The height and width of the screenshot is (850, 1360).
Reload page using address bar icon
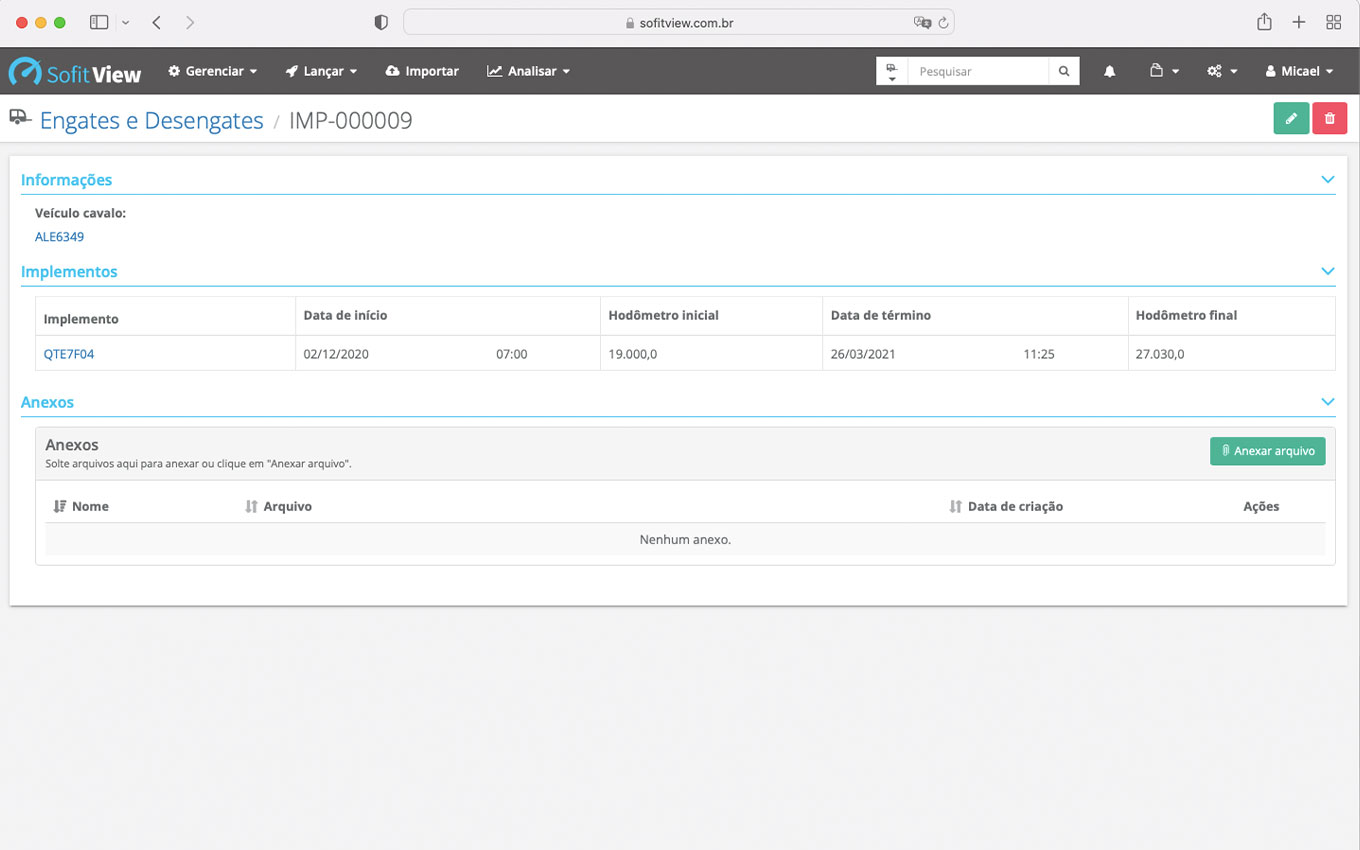942,23
